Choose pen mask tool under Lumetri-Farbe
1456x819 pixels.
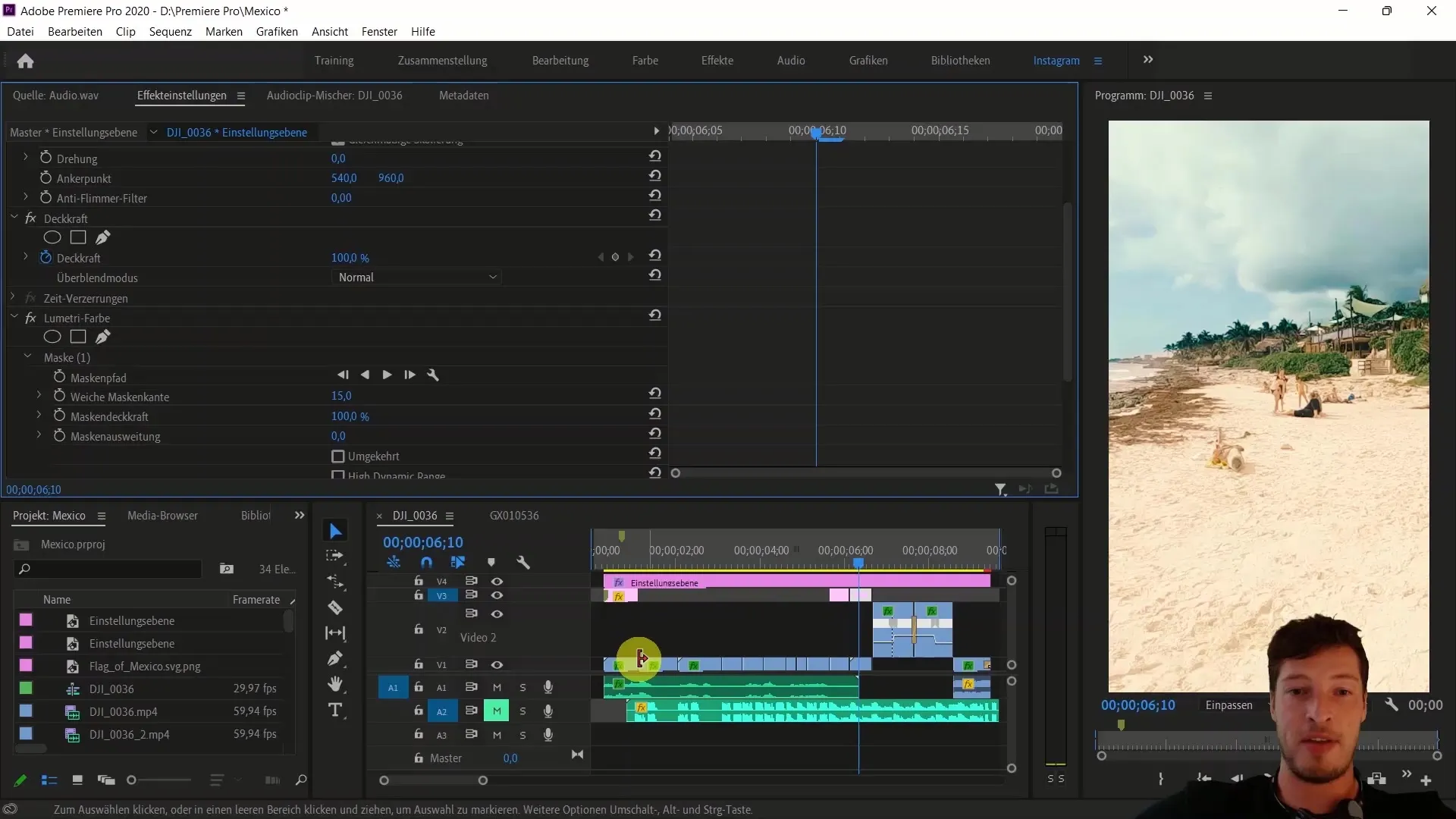(103, 337)
